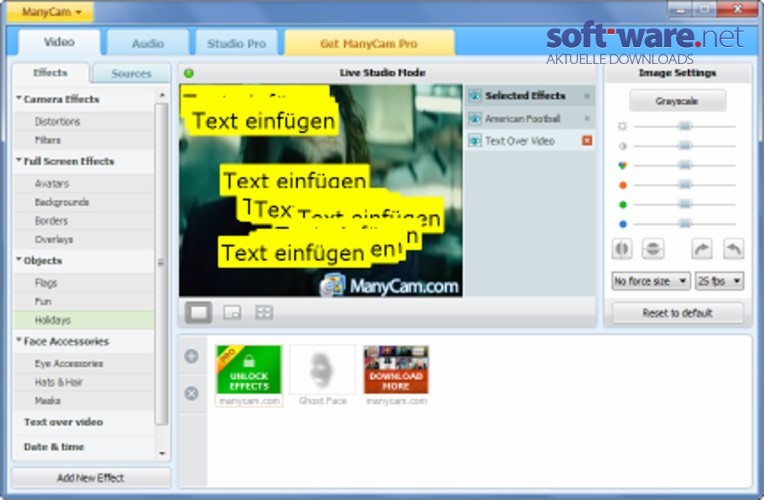The width and height of the screenshot is (764, 500).
Task: Open the Studio Pro tab
Action: pos(236,43)
